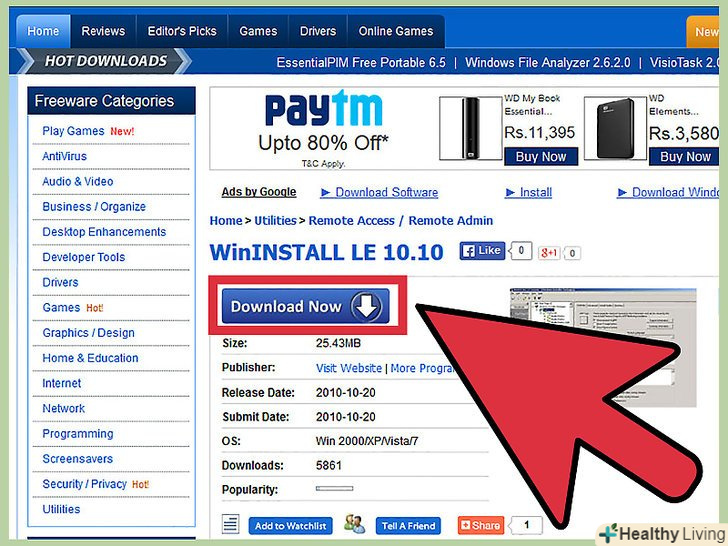Open the Install ad link
The width and height of the screenshot is (728, 546).
[529, 192]
